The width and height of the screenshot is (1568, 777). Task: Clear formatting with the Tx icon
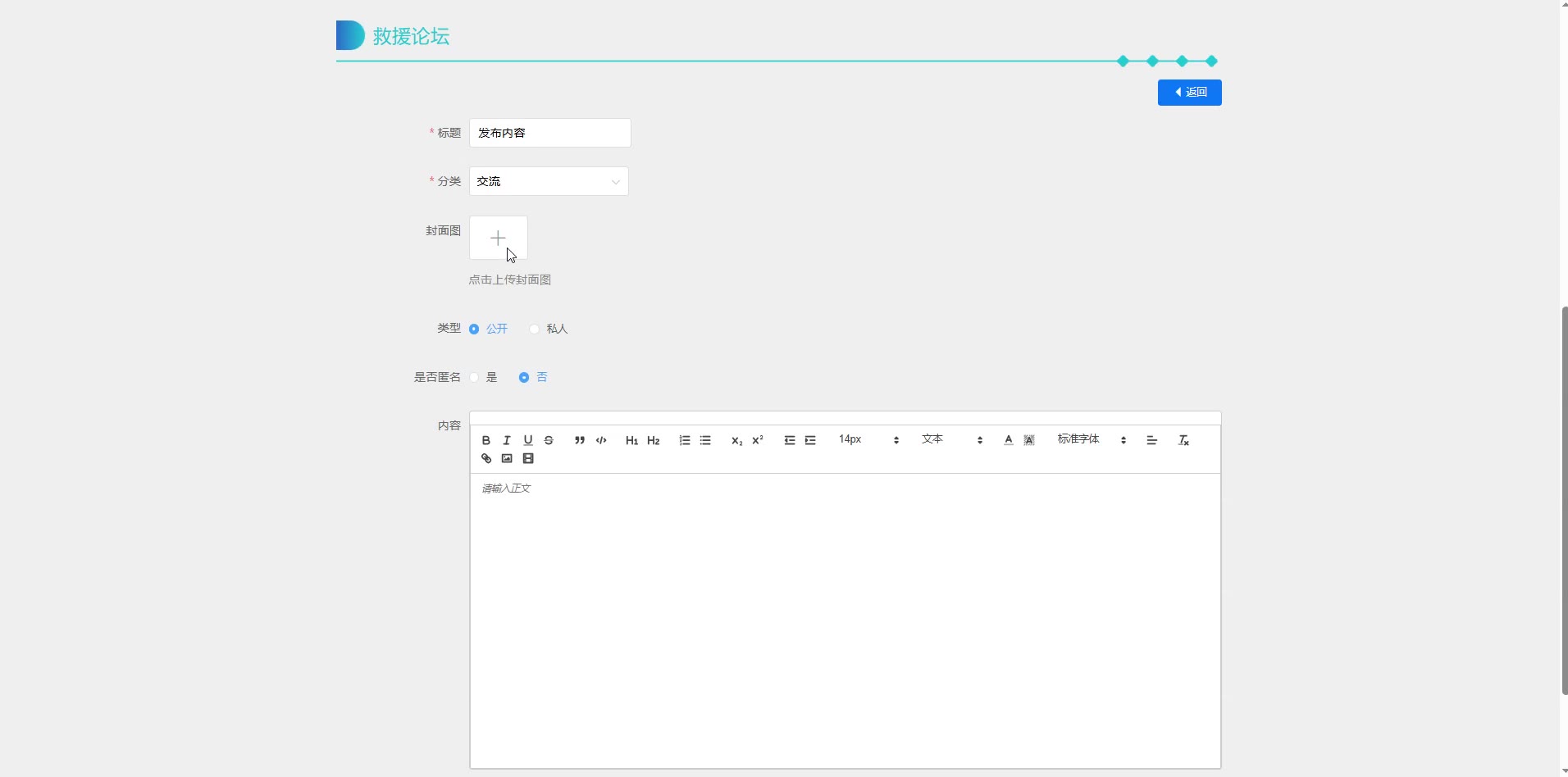[1183, 440]
